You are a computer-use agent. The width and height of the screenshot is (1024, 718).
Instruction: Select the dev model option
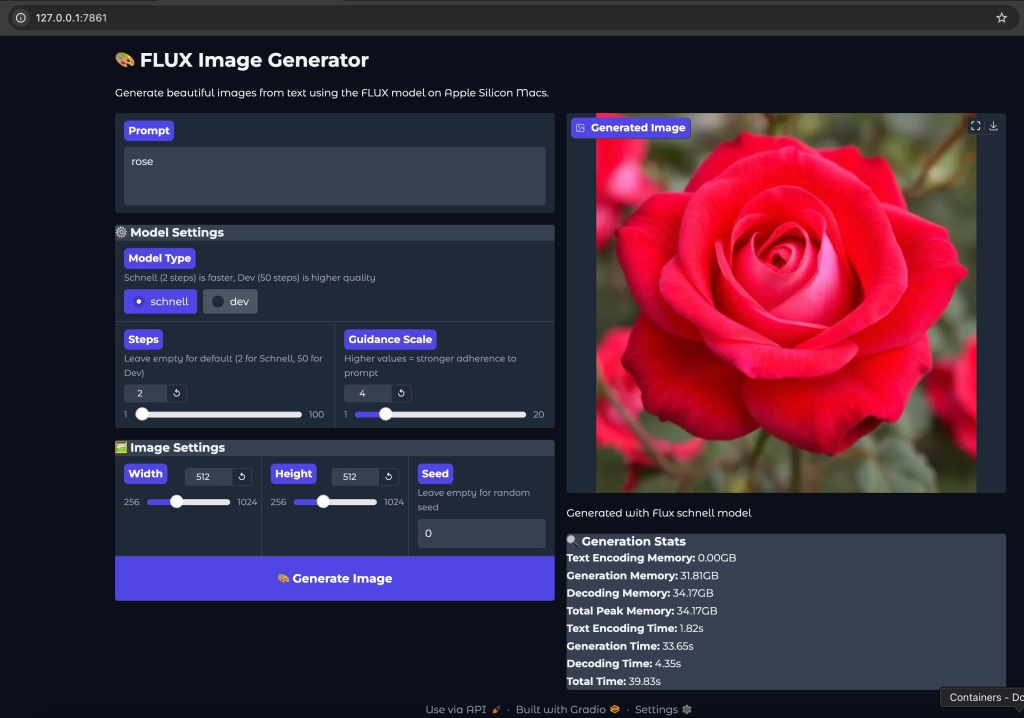click(230, 301)
